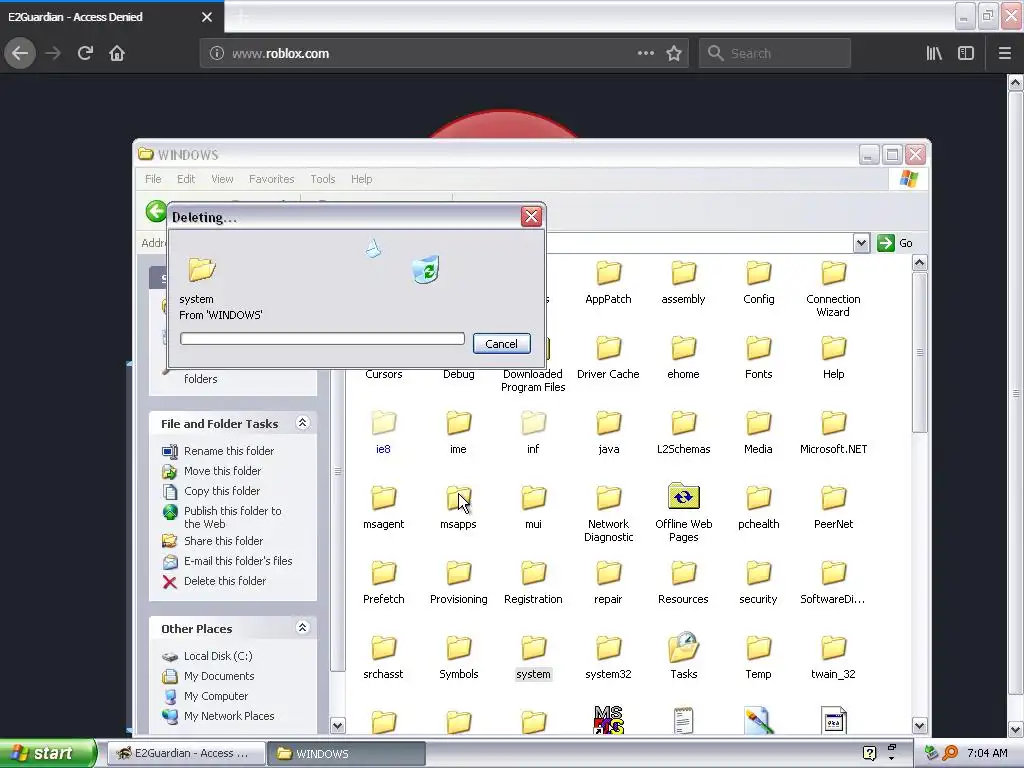The image size is (1024, 768).
Task: Expand the explorer address bar dropdown
Action: pos(861,243)
